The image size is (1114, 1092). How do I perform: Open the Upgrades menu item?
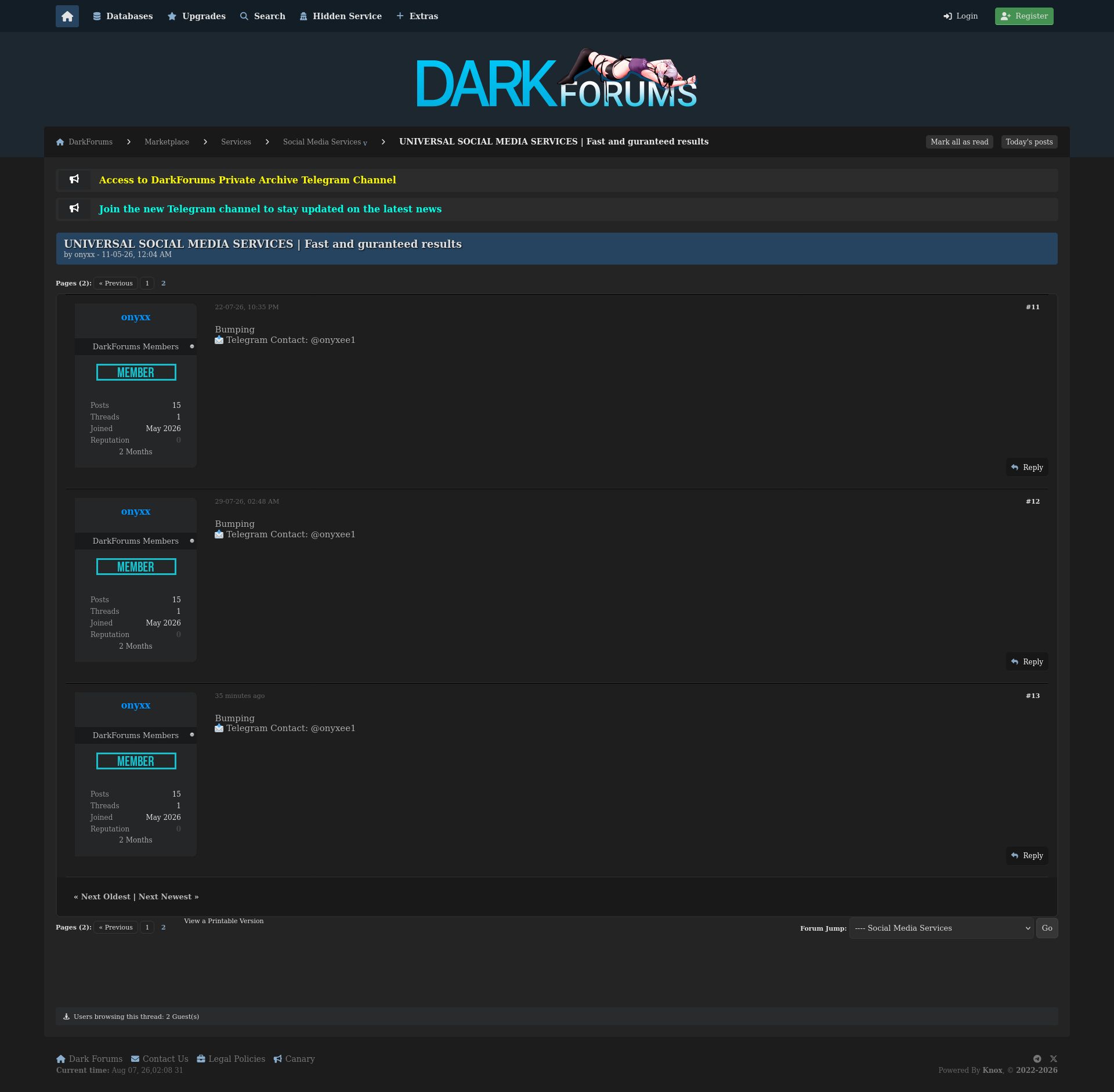point(197,16)
